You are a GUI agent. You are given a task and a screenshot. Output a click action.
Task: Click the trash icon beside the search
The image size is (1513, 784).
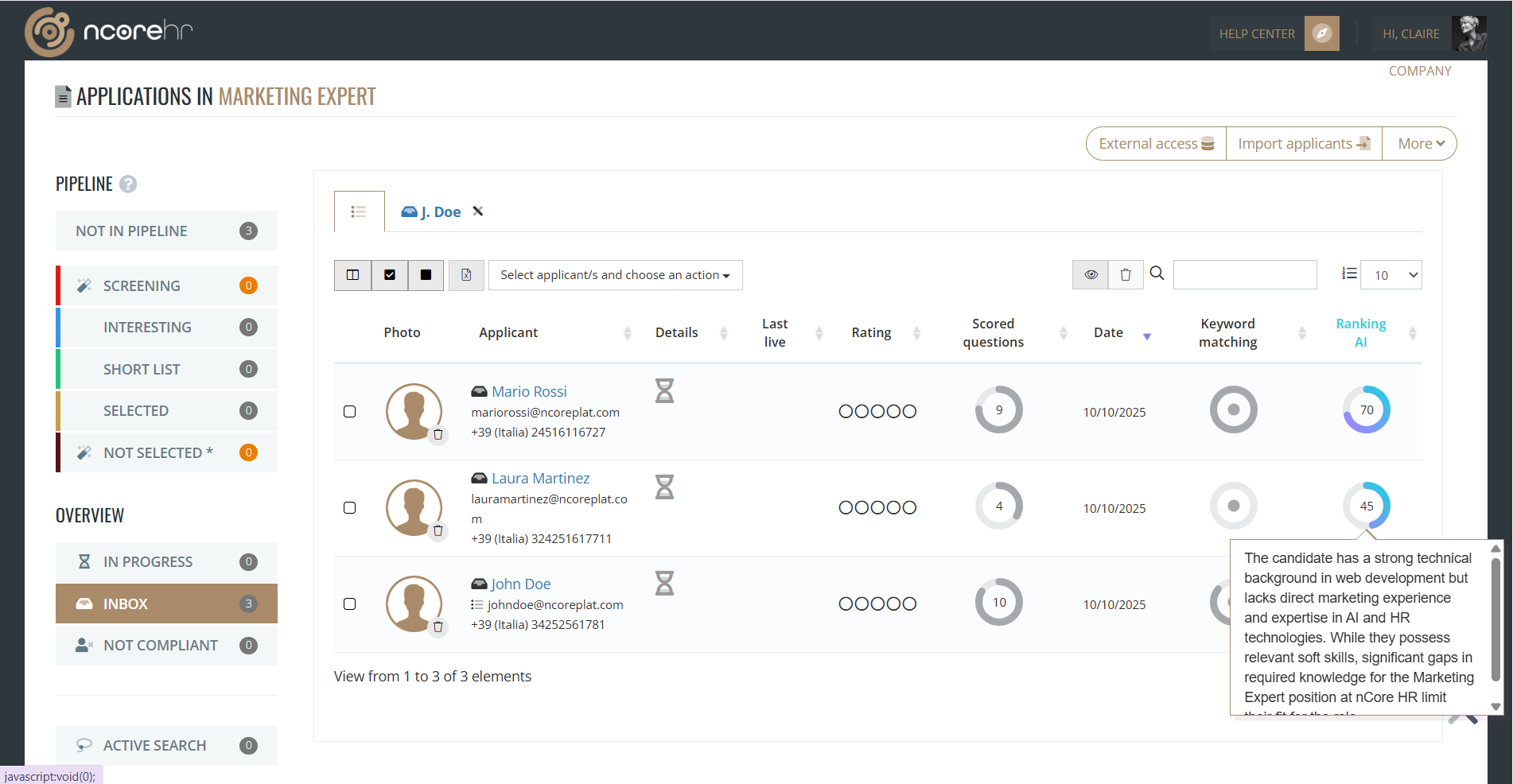1126,275
